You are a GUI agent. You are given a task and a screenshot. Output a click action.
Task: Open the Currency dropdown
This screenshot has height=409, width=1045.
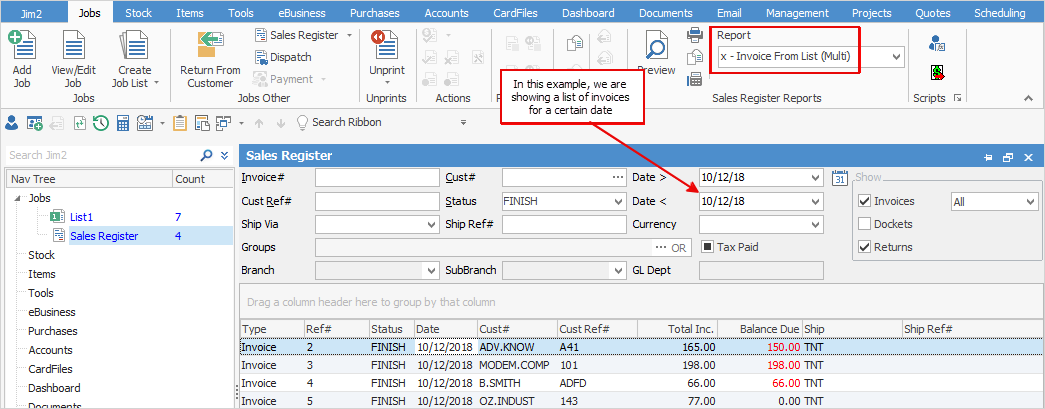[816, 224]
